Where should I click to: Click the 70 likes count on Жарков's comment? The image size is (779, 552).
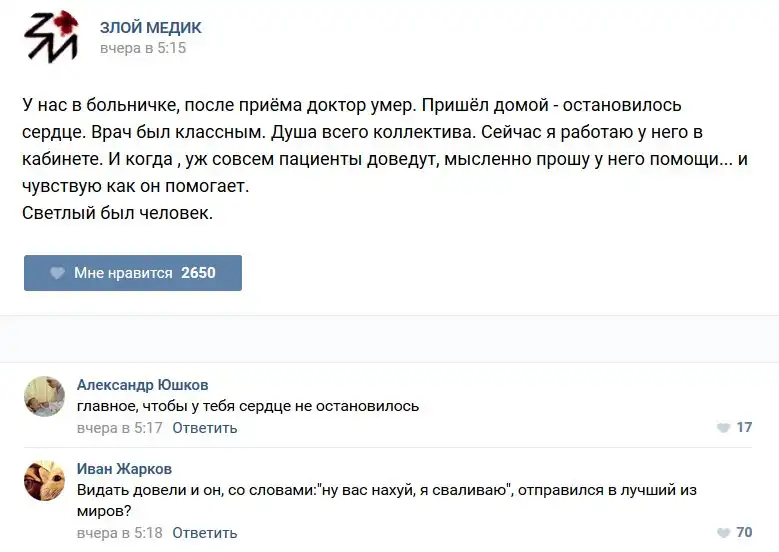[744, 533]
